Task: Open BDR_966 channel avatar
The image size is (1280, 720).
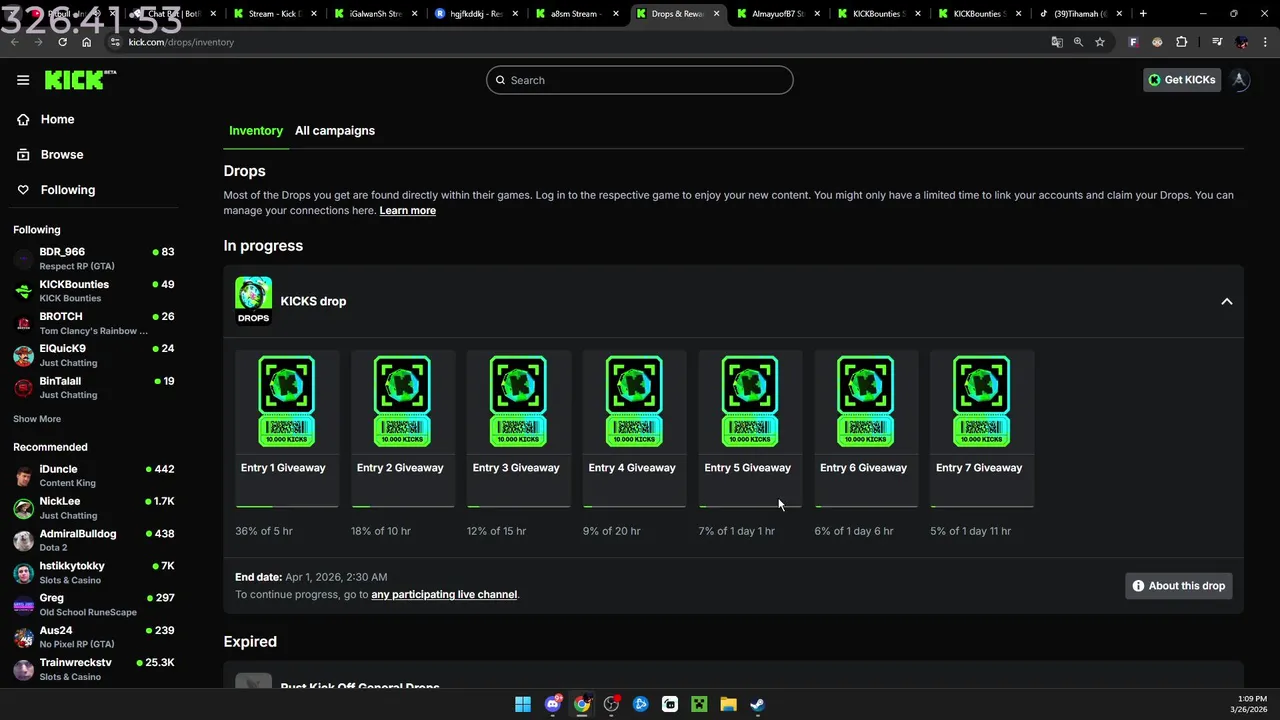Action: point(23,260)
